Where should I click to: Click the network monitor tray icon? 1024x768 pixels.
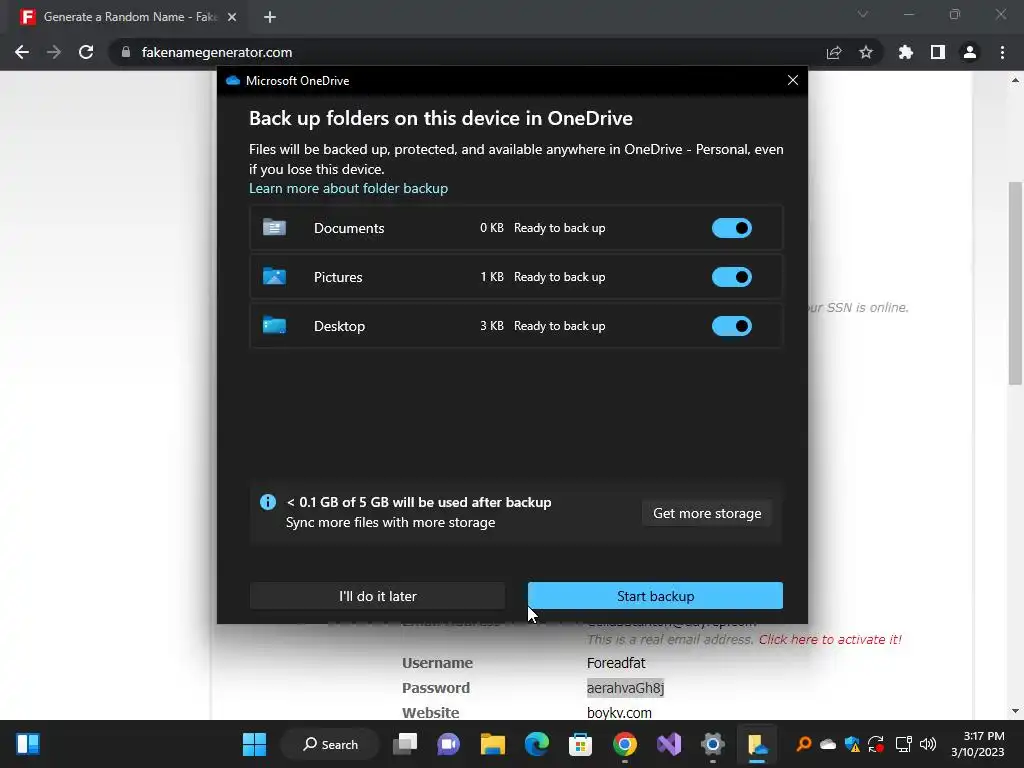(x=903, y=744)
